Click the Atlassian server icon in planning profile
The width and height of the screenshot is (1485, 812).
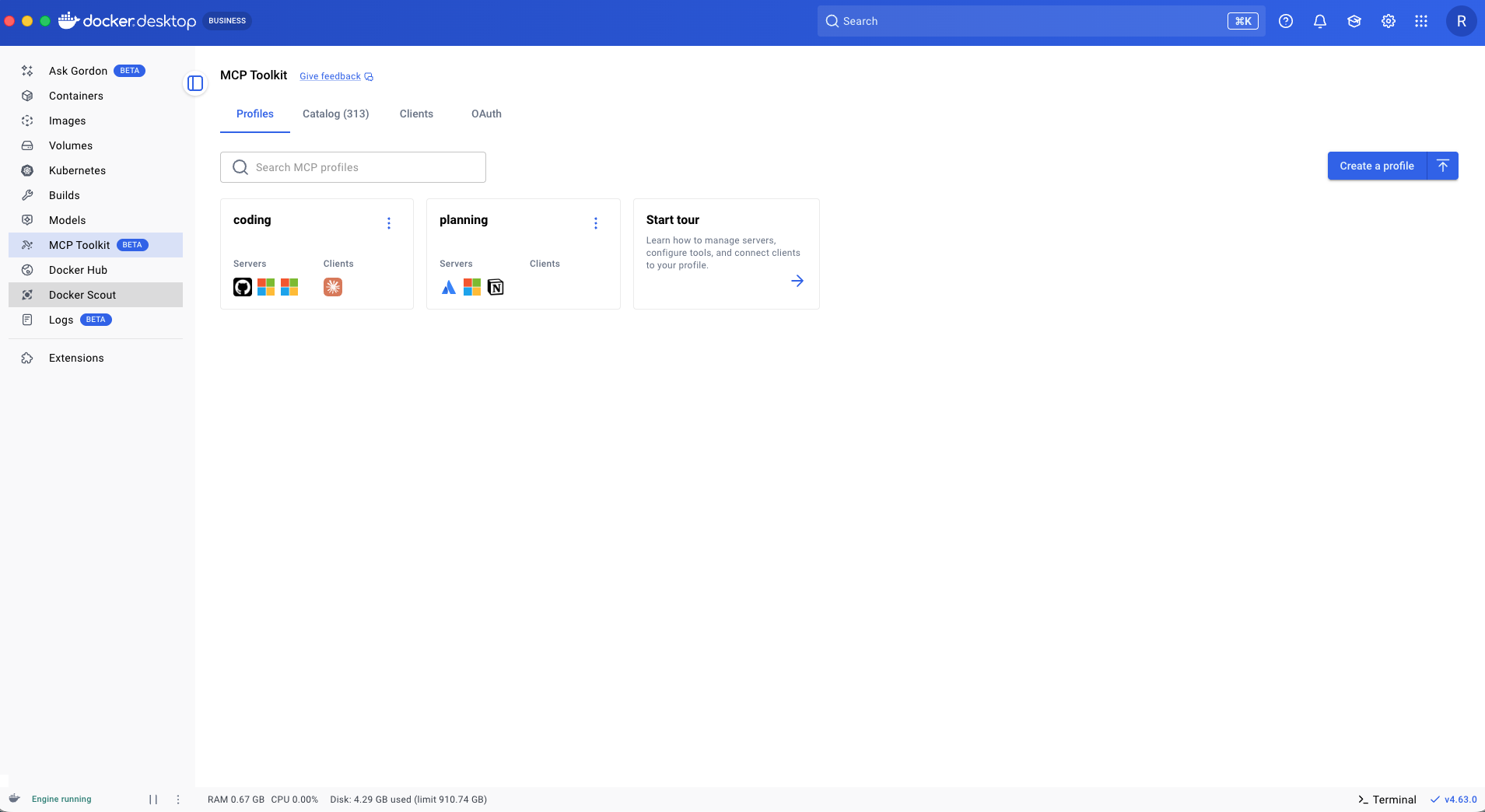click(x=449, y=287)
